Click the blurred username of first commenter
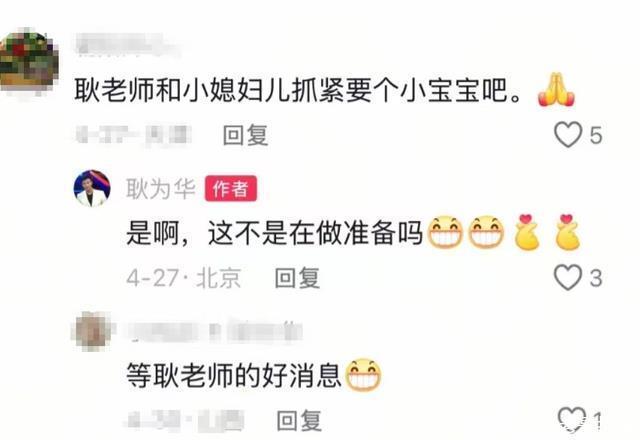This screenshot has width=640, height=440. (x=127, y=45)
